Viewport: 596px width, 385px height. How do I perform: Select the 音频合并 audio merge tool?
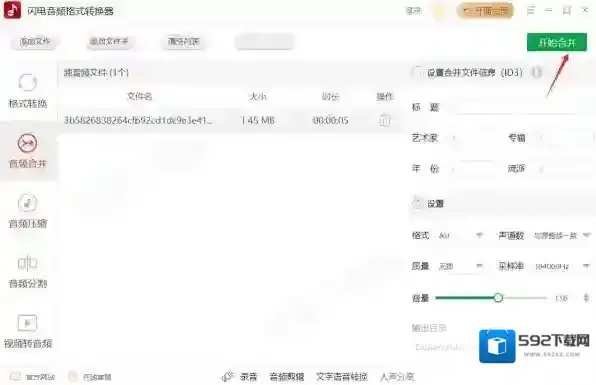pyautogui.click(x=28, y=151)
